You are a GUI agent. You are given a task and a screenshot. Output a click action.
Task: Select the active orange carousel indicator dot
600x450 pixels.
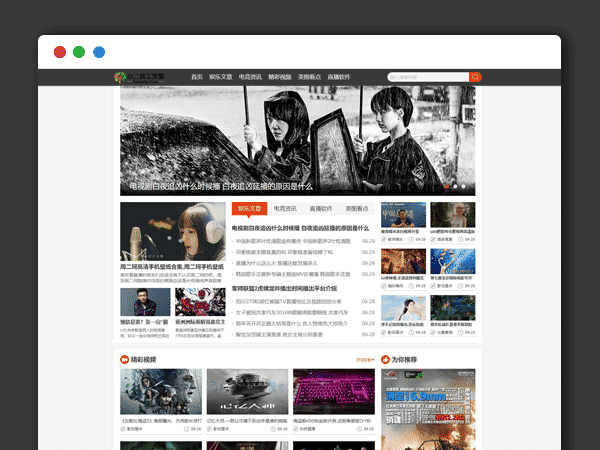pyautogui.click(x=447, y=186)
